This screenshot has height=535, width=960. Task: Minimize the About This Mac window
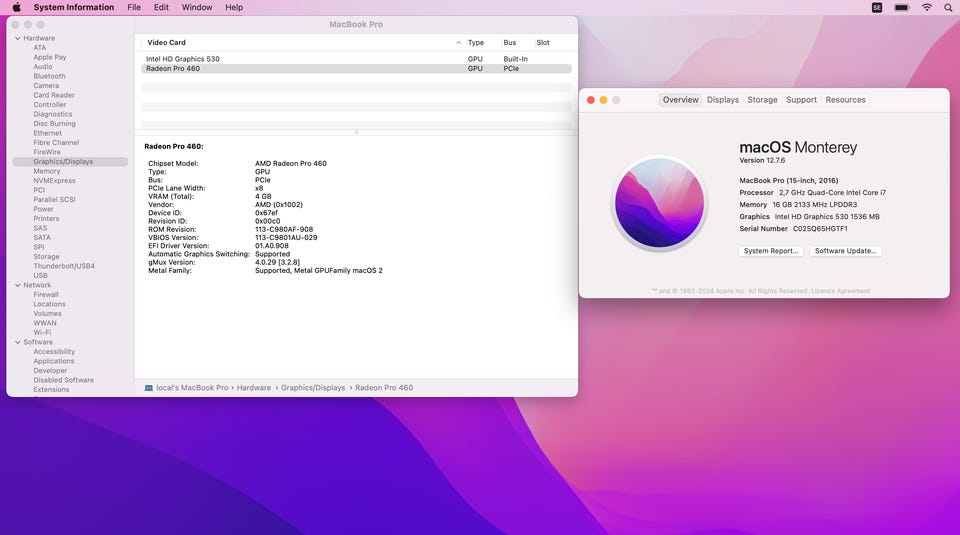pyautogui.click(x=604, y=100)
